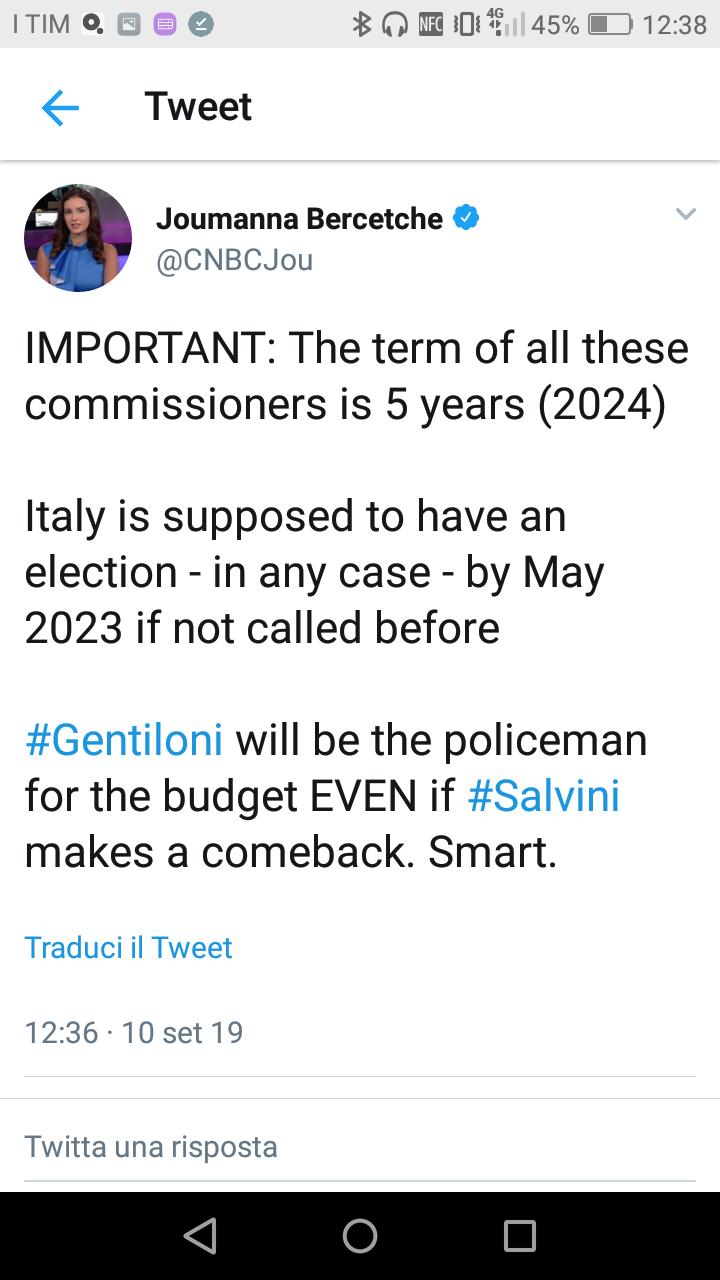The width and height of the screenshot is (720, 1280).
Task: Tap the @CNBCJou handle
Action: (x=234, y=260)
